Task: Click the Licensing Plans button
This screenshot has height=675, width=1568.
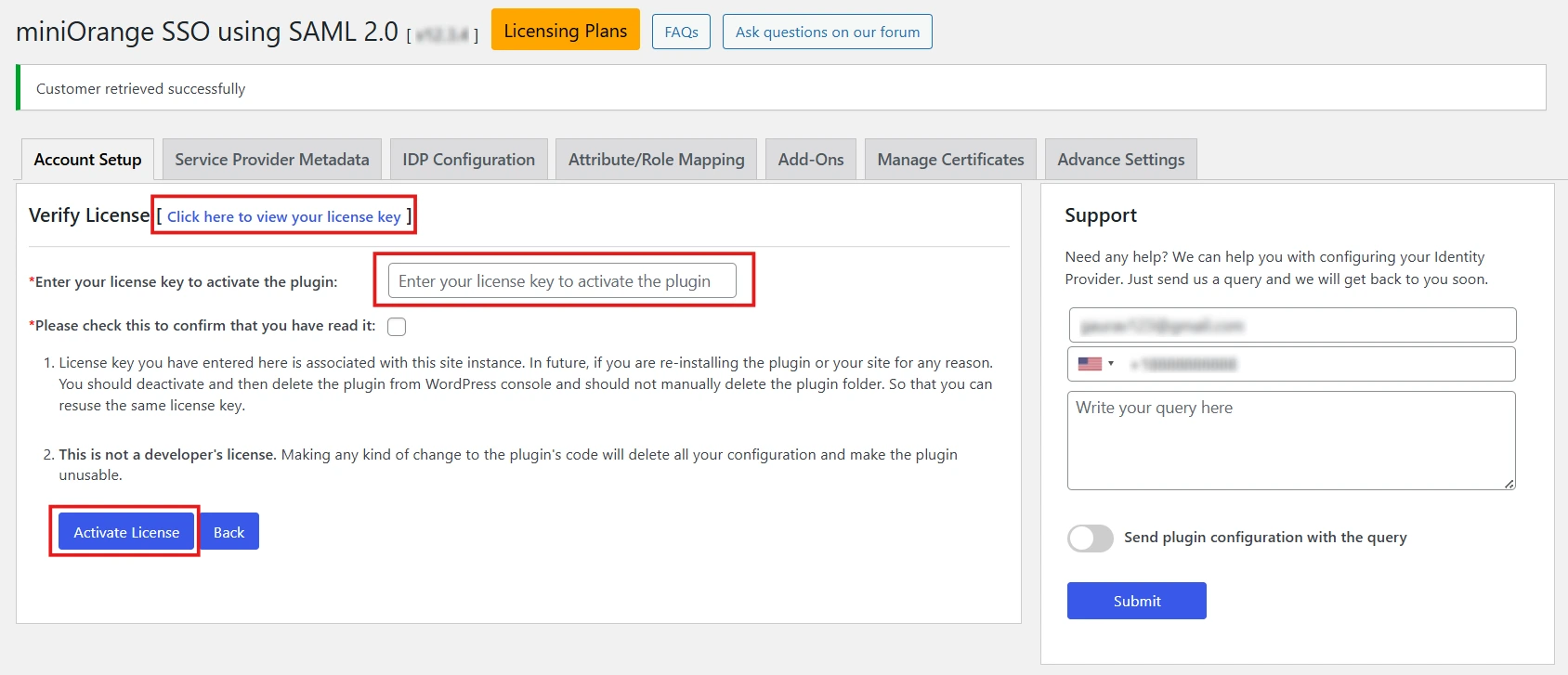Action: click(565, 31)
